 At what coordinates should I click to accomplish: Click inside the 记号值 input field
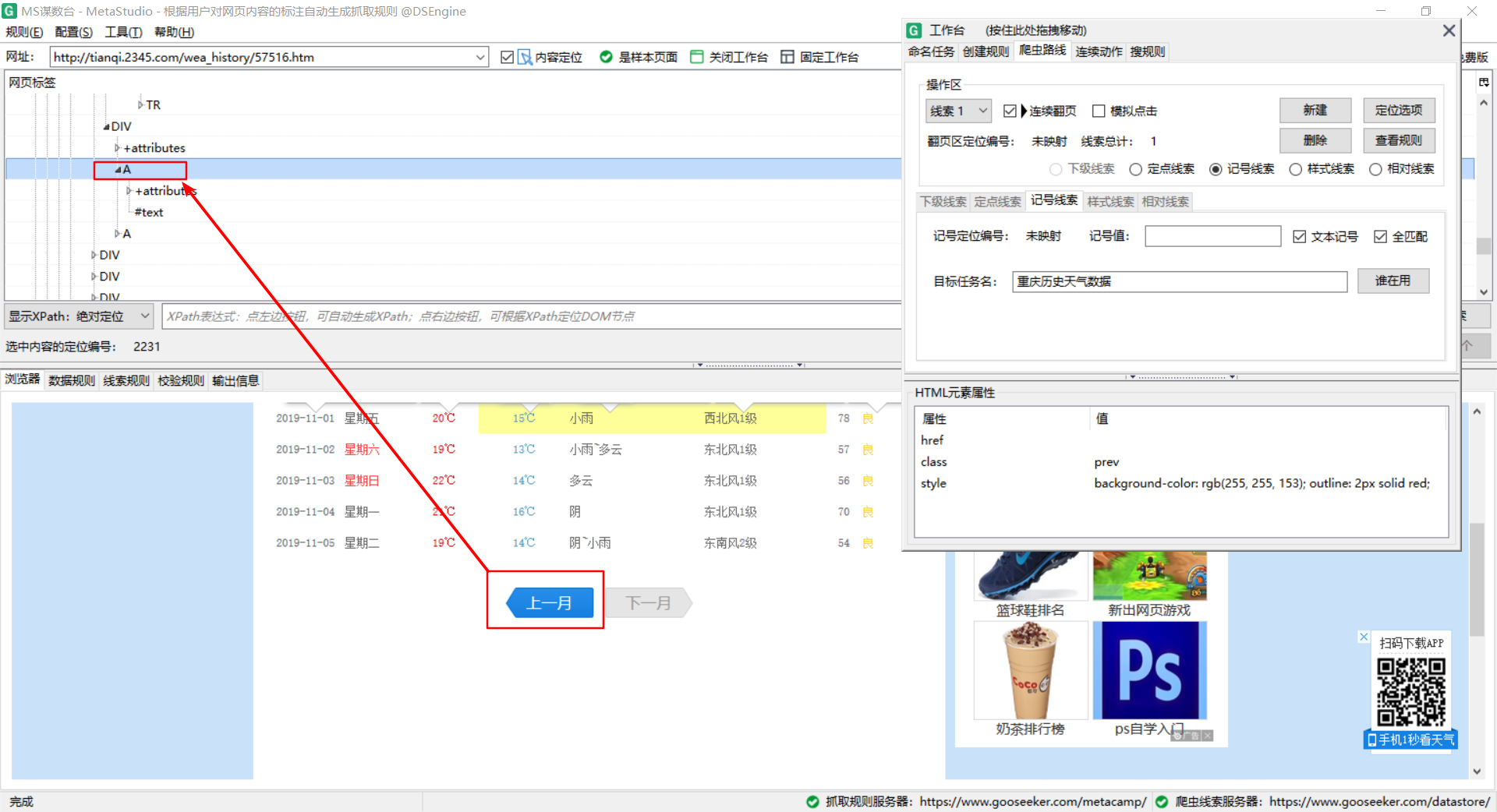(x=1212, y=235)
